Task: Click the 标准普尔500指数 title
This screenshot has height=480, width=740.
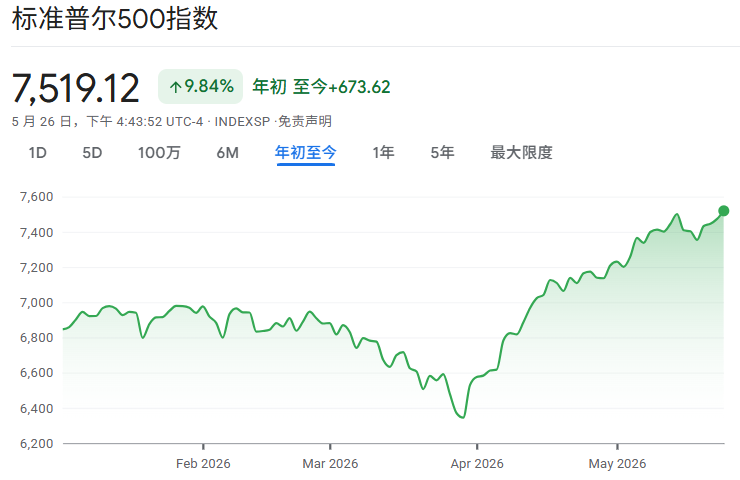Action: [115, 19]
